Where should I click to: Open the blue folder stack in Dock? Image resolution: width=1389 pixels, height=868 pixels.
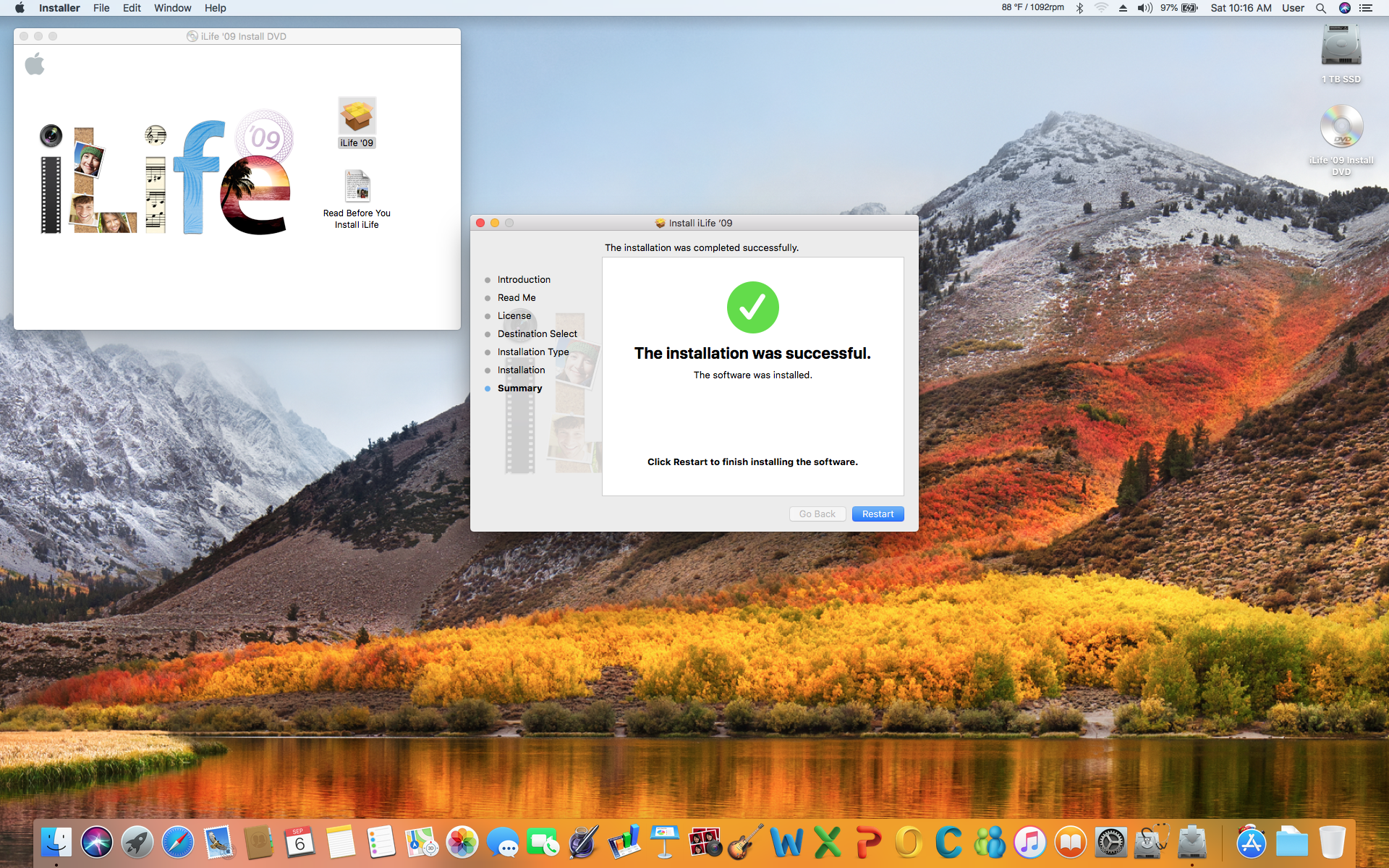(1292, 842)
